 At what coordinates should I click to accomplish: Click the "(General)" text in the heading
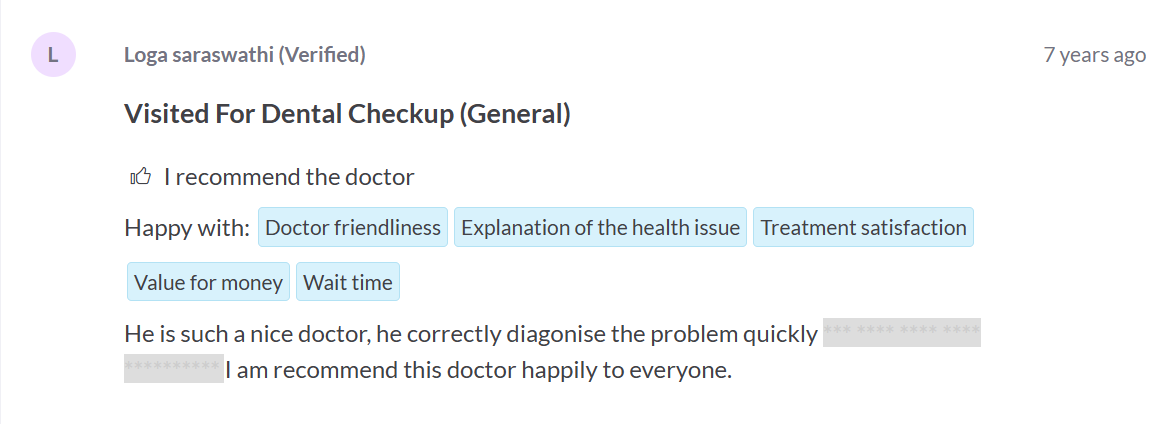[x=514, y=114]
